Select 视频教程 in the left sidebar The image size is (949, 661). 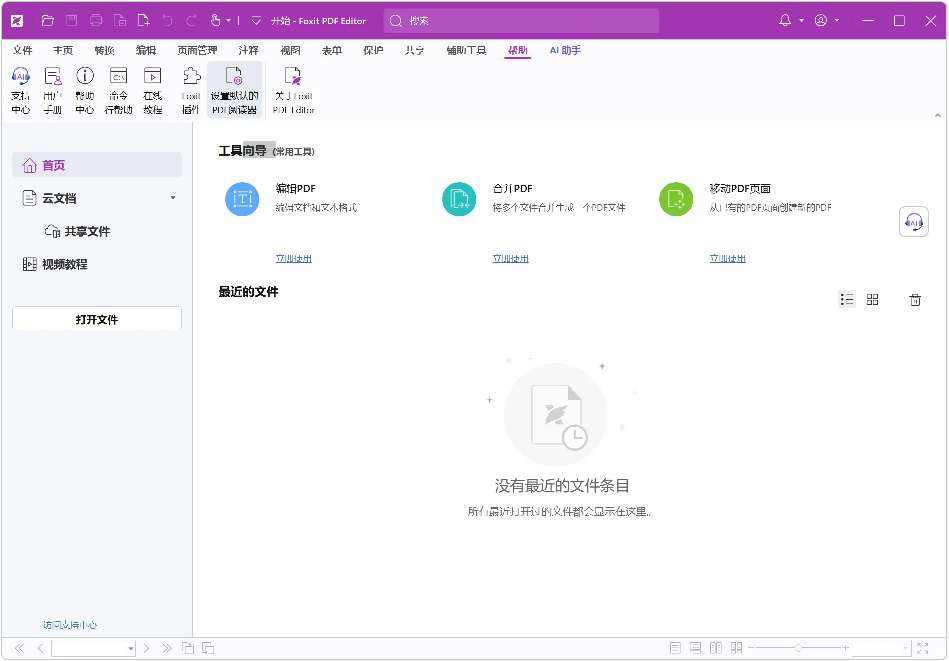coord(54,264)
